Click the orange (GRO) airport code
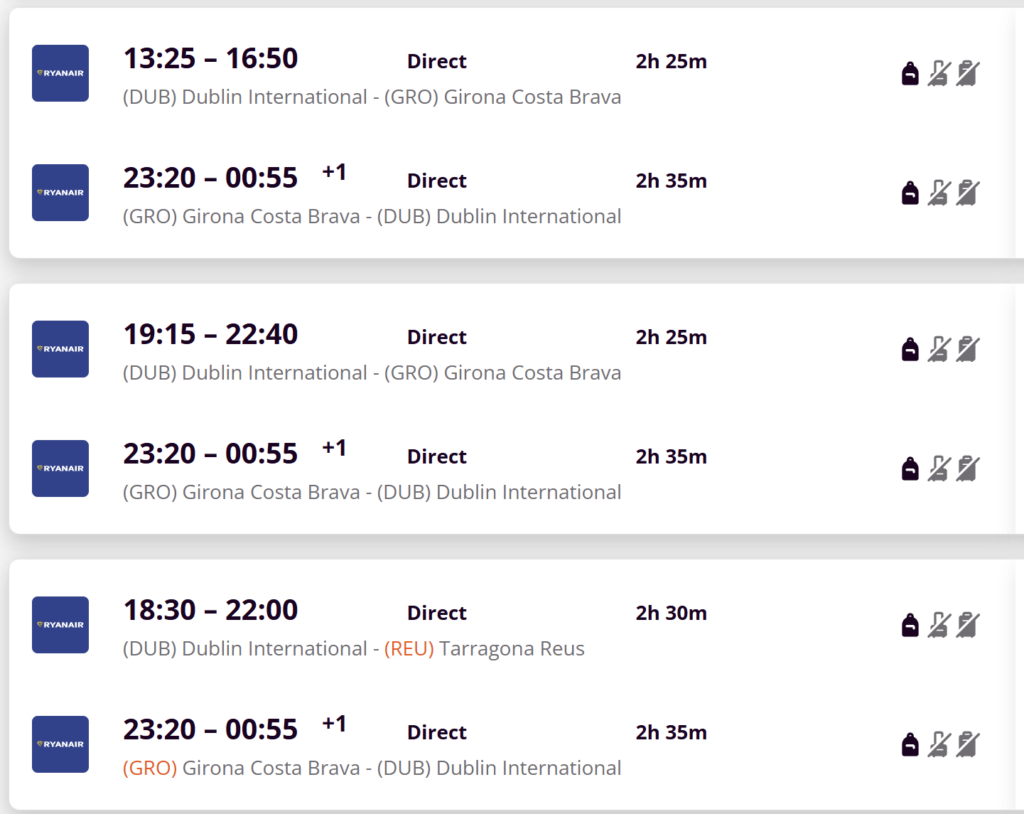 tap(150, 768)
